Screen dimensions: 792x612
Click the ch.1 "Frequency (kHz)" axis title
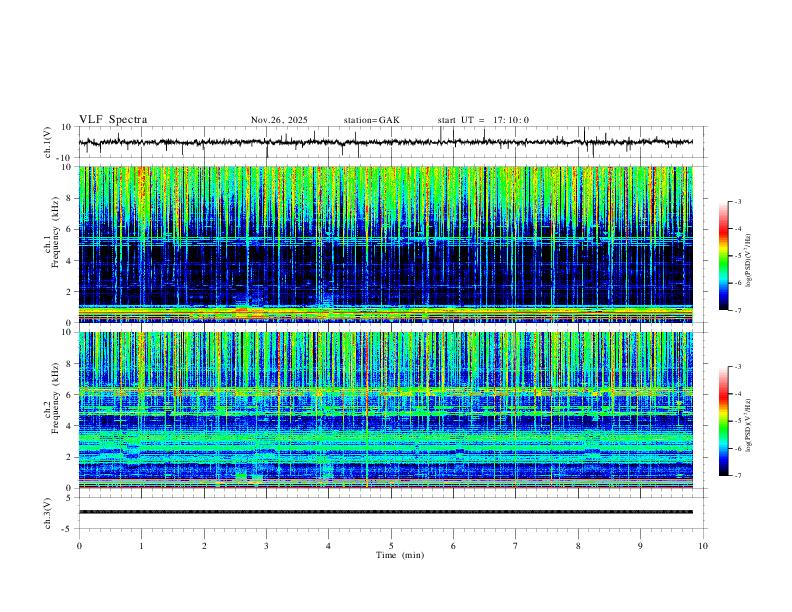click(x=56, y=232)
